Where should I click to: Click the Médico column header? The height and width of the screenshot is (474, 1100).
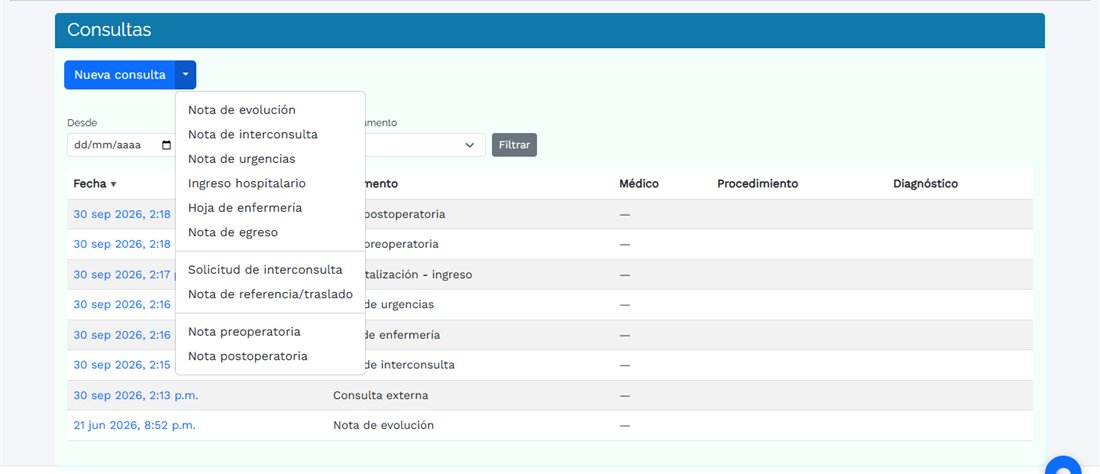[x=639, y=184]
